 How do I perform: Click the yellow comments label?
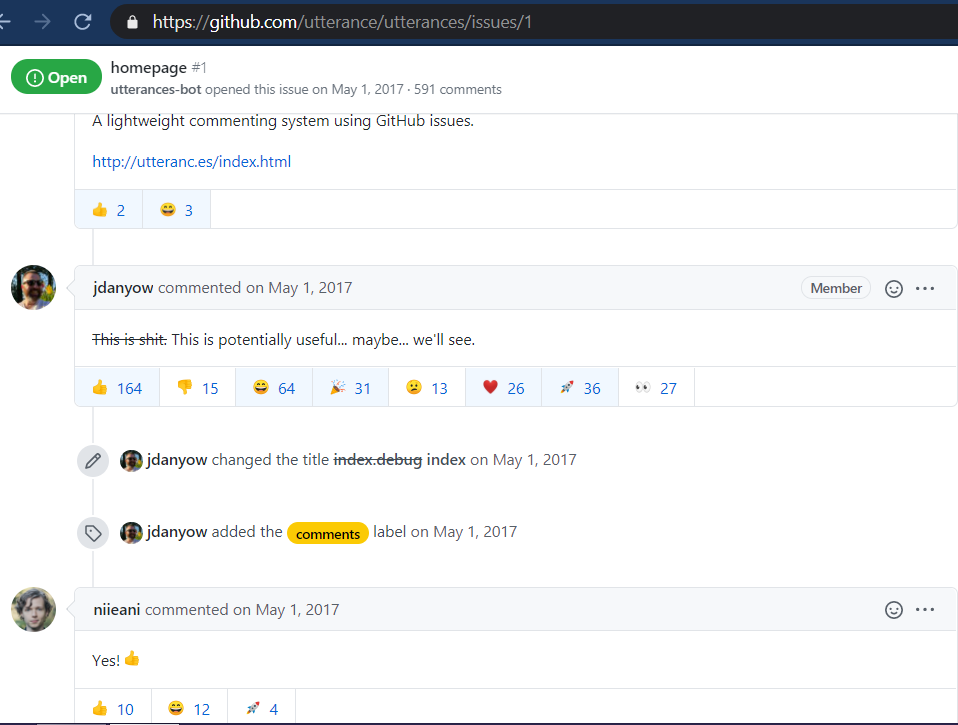[x=327, y=533]
